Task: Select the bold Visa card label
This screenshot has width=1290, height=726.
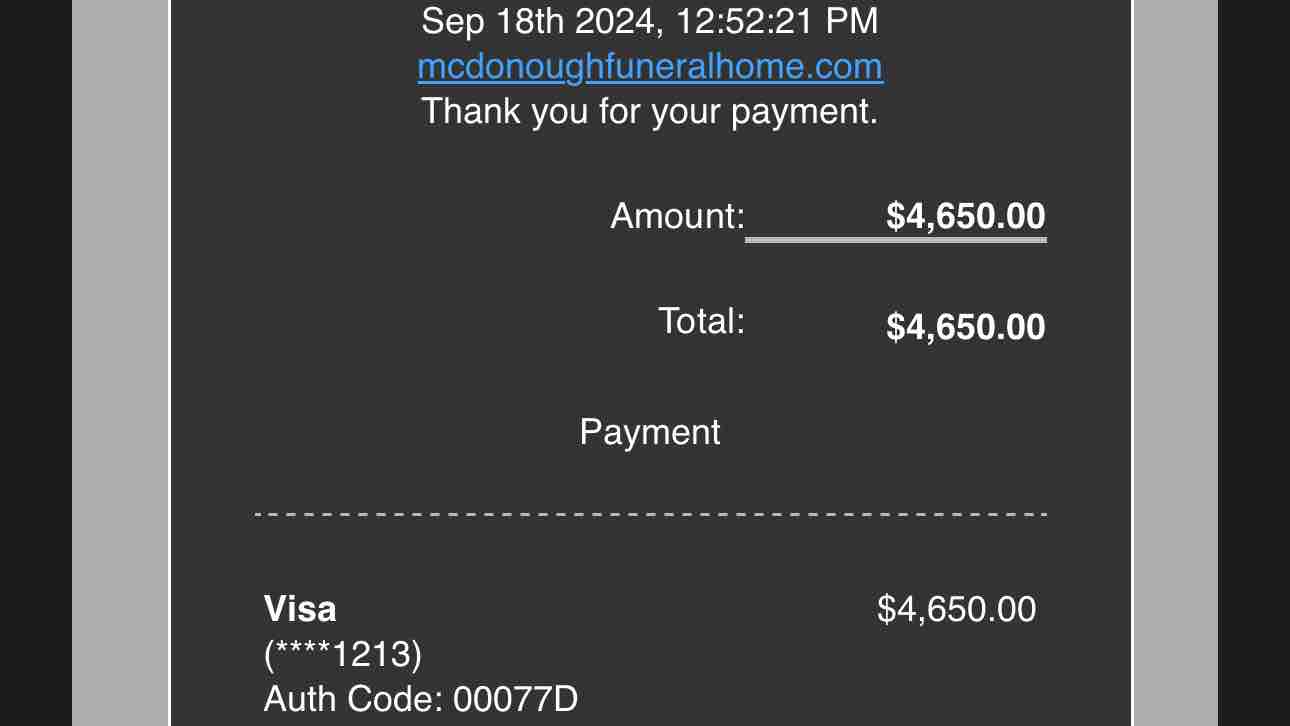Action: [x=300, y=609]
